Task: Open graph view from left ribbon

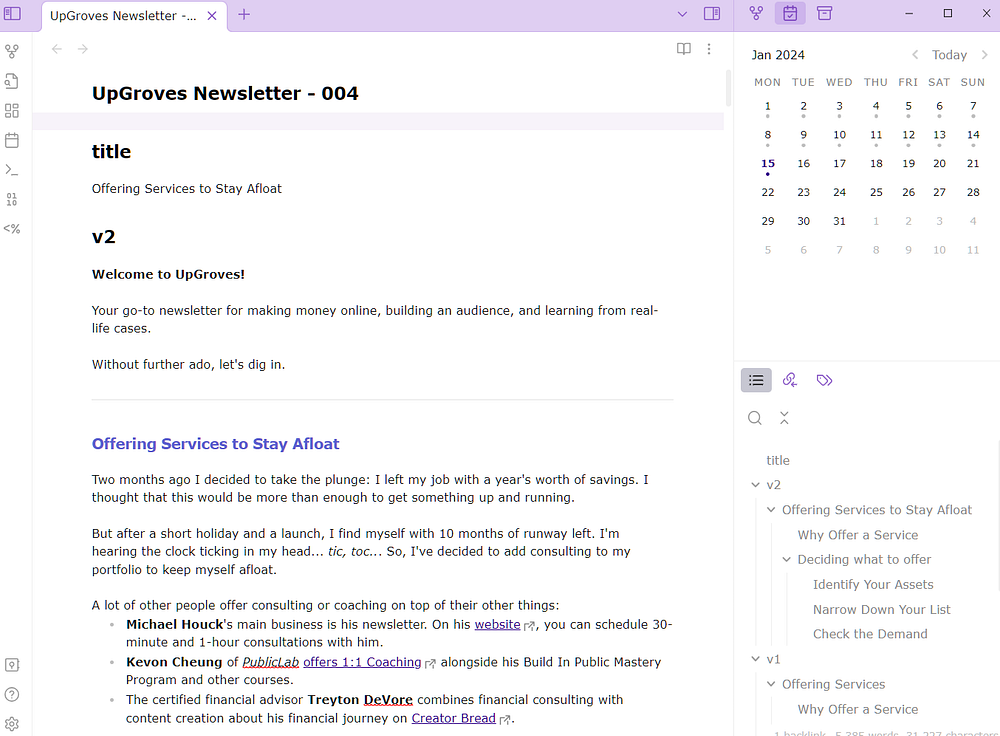Action: click(x=12, y=51)
